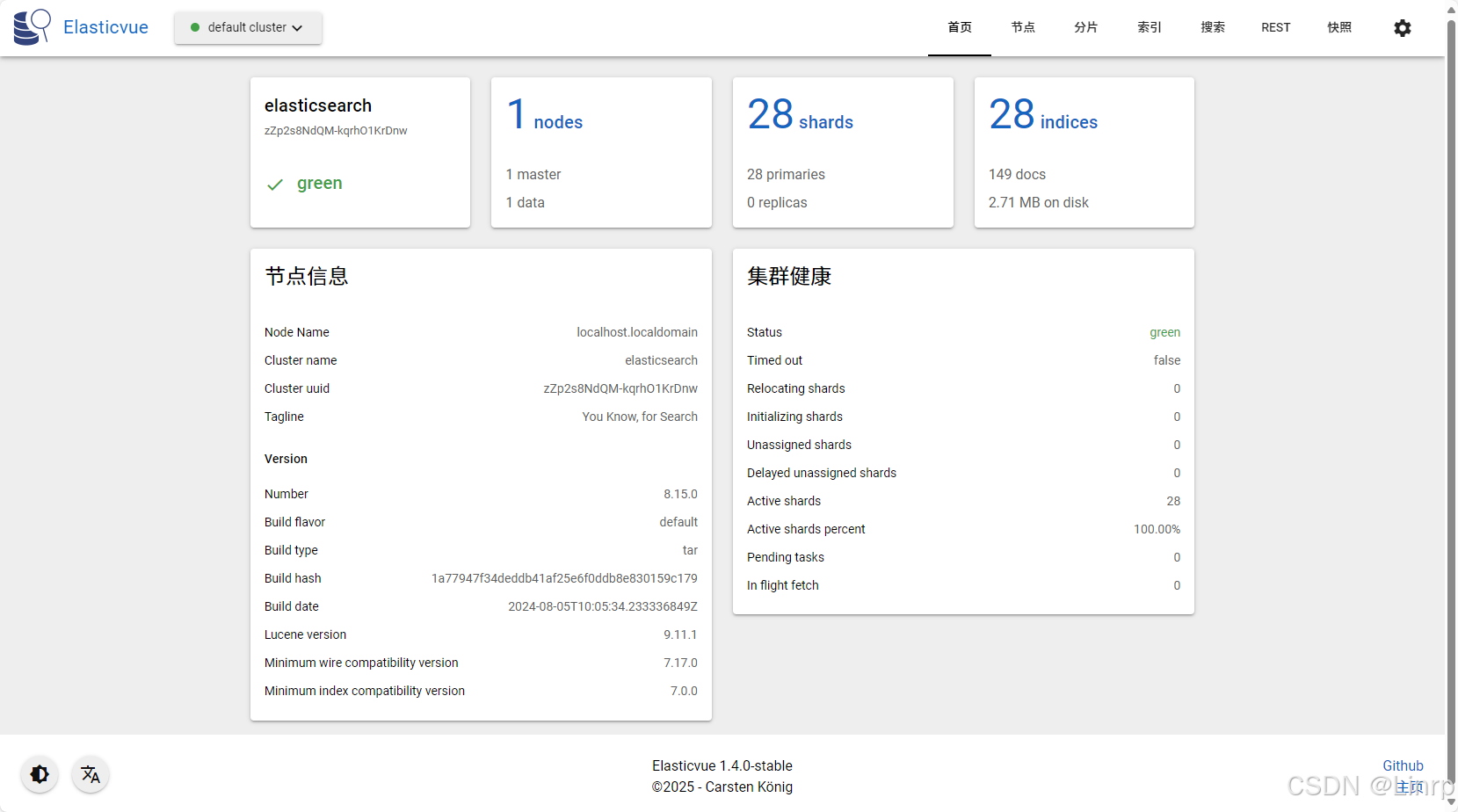Select the cluster uuid under elasticsearch heading

click(x=336, y=131)
